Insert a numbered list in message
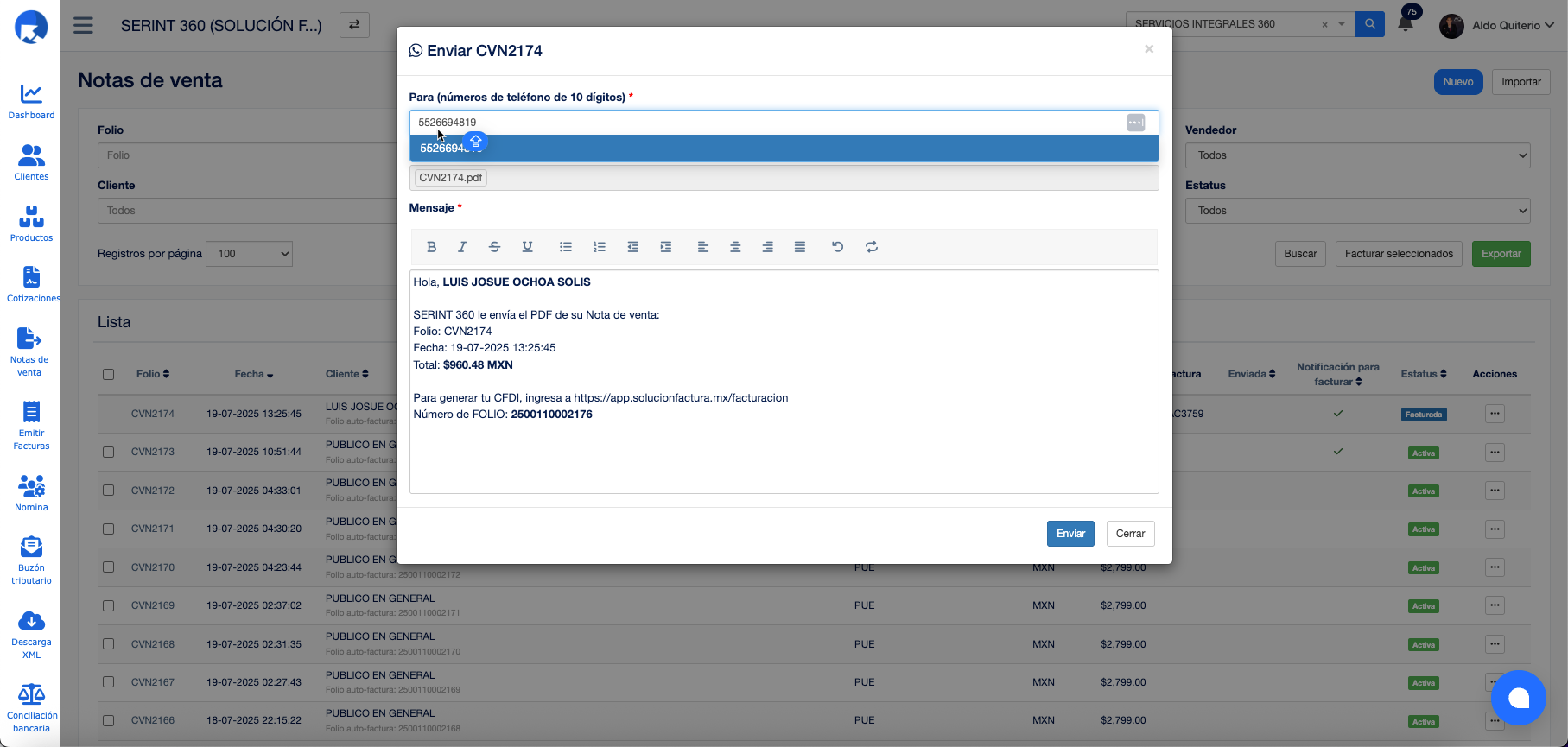The height and width of the screenshot is (747, 1568). (x=599, y=247)
